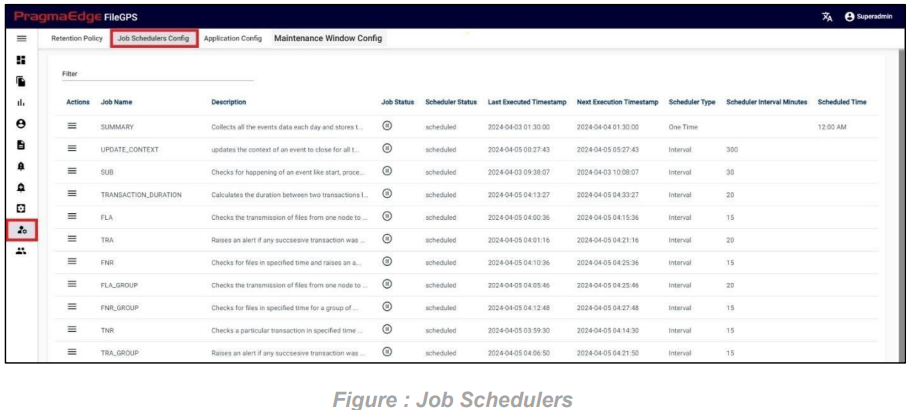This screenshot has width=910, height=410.
Task: Click the Filter input field
Action: coord(158,74)
